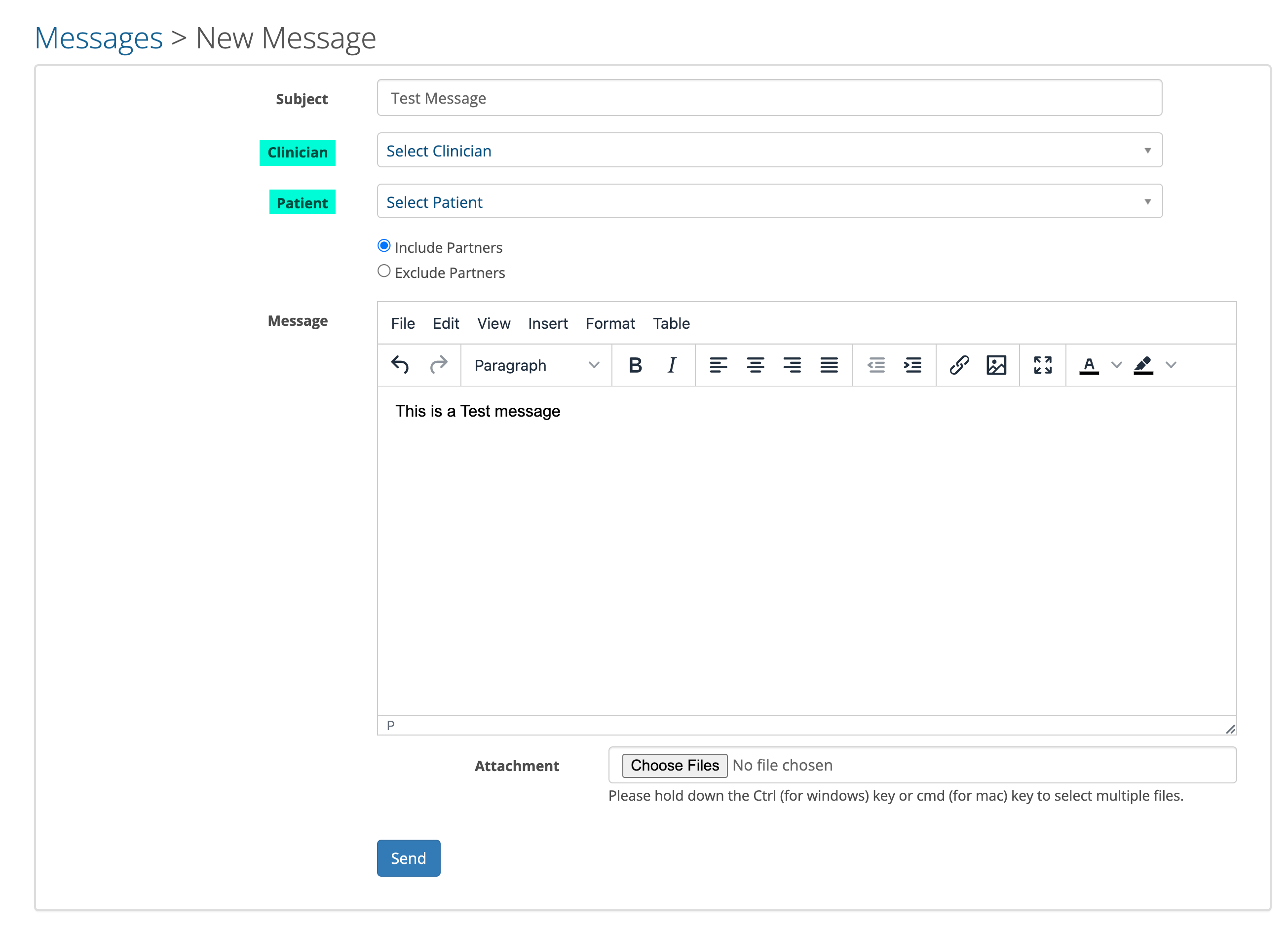
Task: Open the Edit menu in editor
Action: tap(446, 323)
